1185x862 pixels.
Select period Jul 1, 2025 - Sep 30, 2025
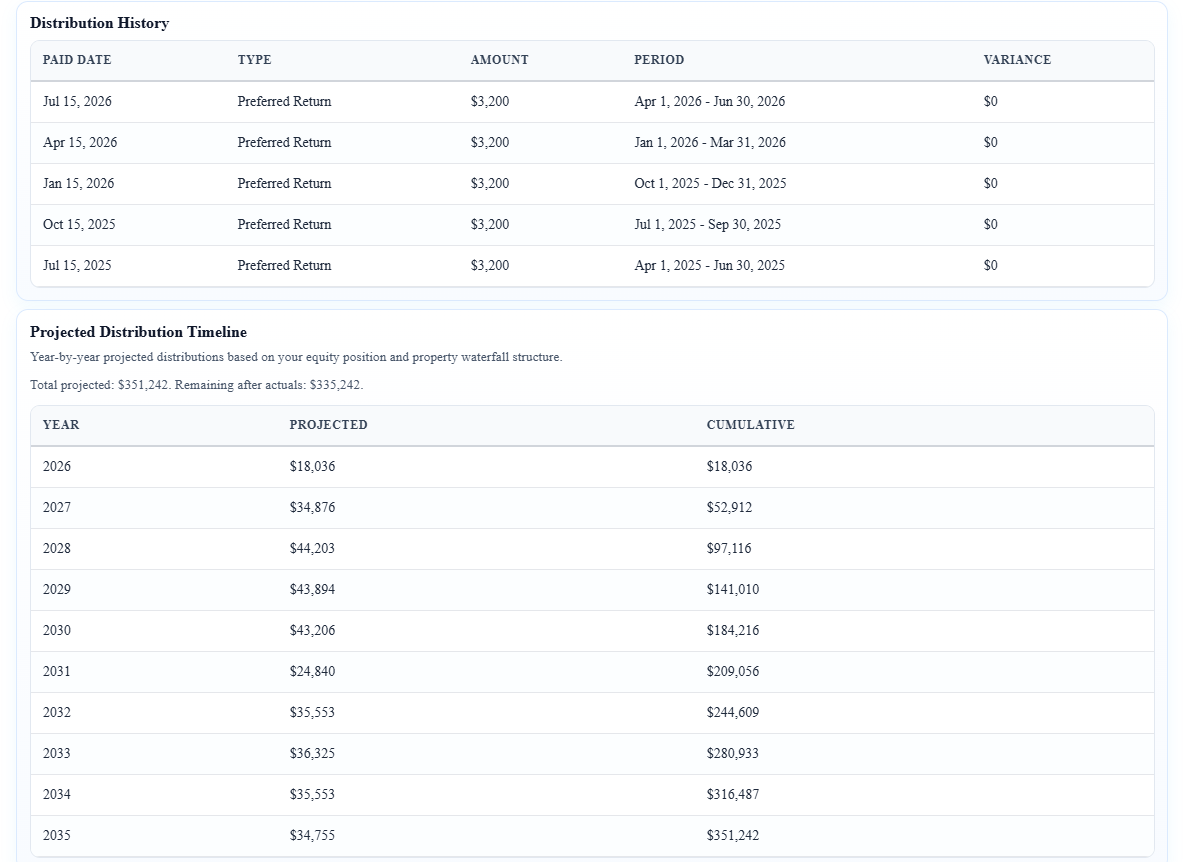[707, 224]
